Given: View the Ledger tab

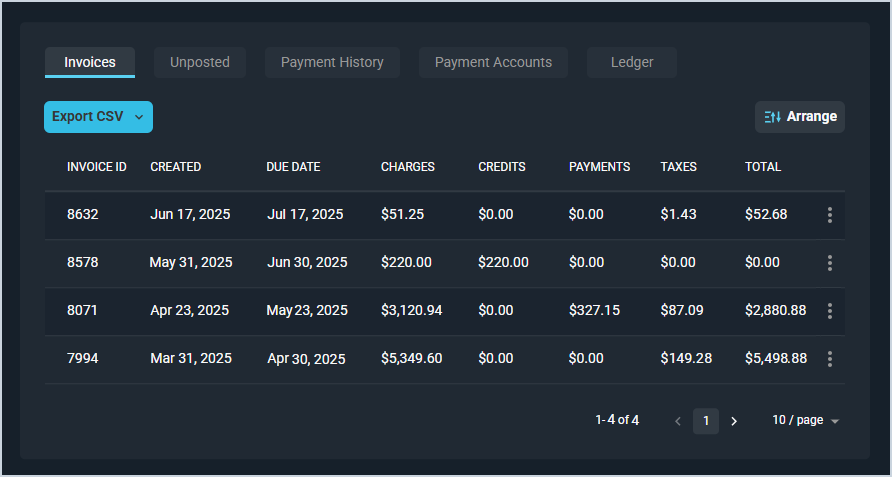Looking at the screenshot, I should click(632, 62).
